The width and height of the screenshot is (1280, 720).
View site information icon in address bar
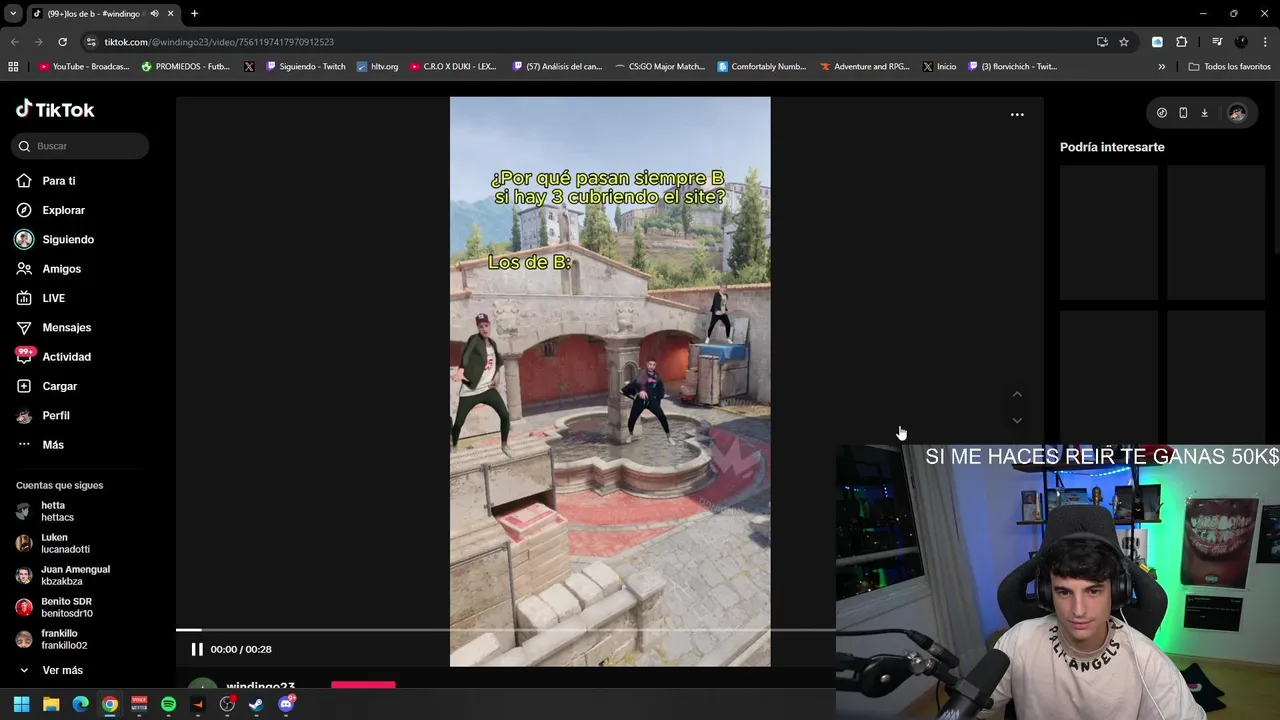[91, 42]
